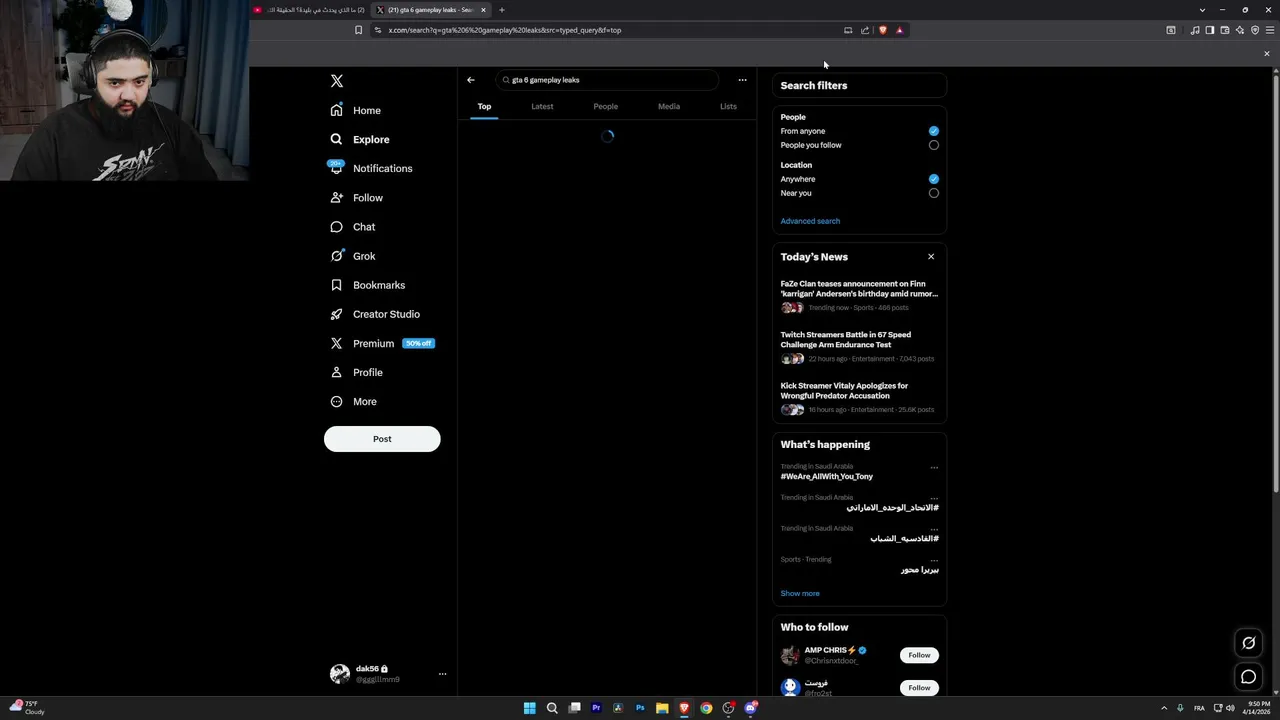Open the floating Grok button at bottom right

click(1248, 643)
